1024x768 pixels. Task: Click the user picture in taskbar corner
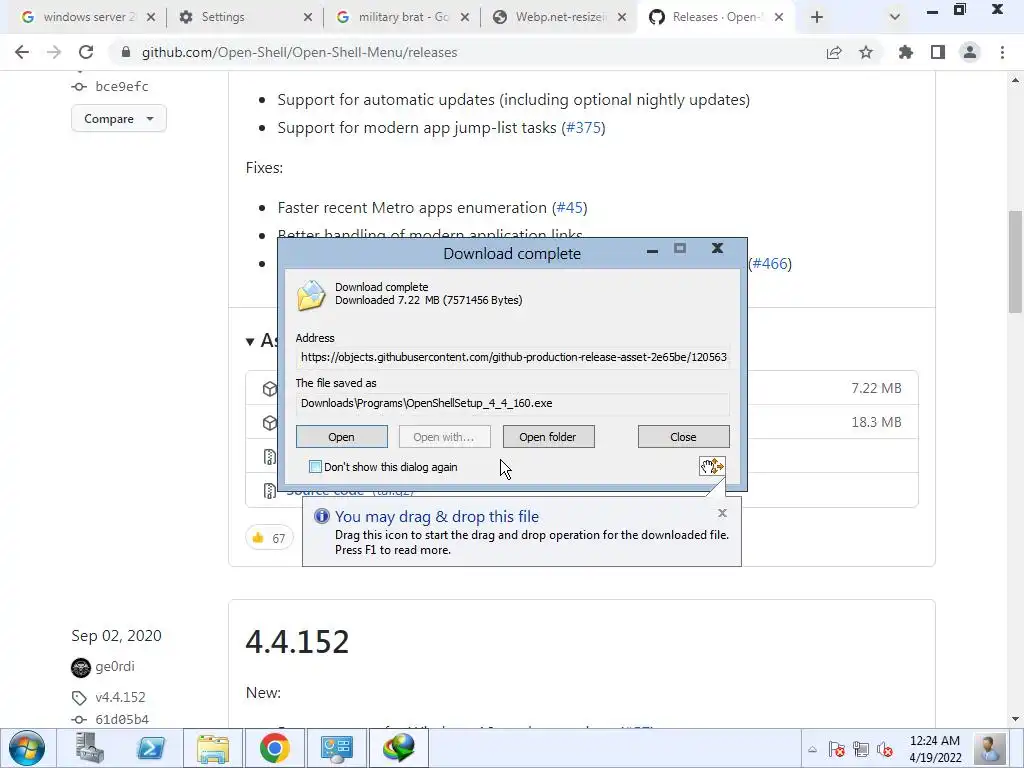click(x=989, y=748)
